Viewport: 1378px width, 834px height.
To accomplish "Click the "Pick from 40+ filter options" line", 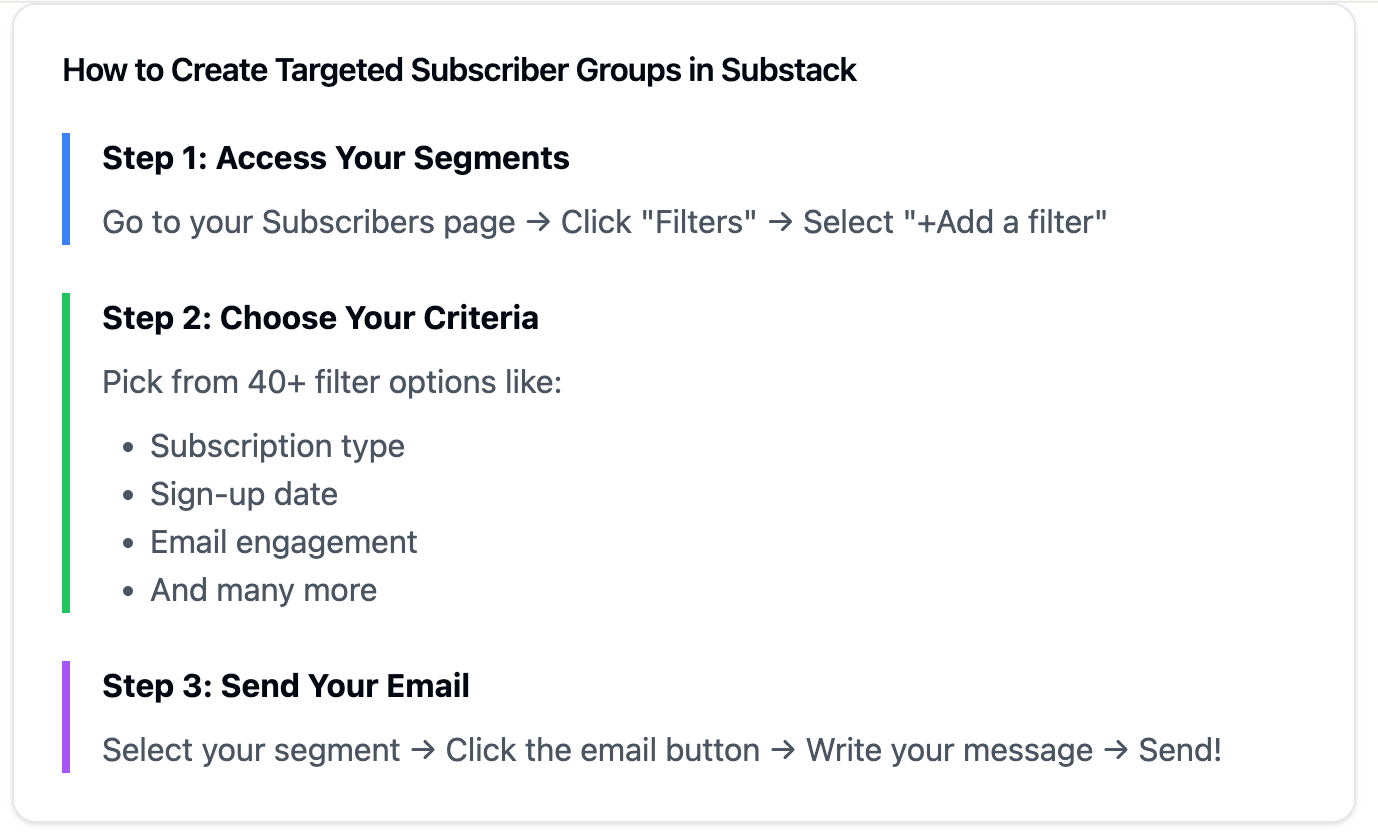I will [x=332, y=382].
